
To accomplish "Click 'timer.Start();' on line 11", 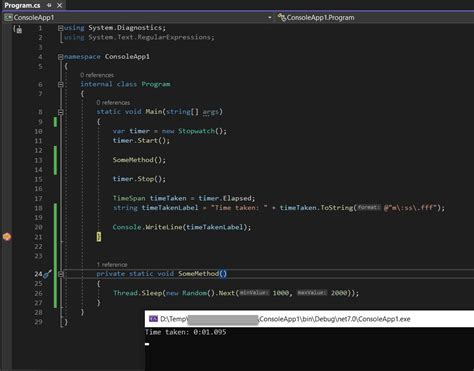I will (141, 140).
